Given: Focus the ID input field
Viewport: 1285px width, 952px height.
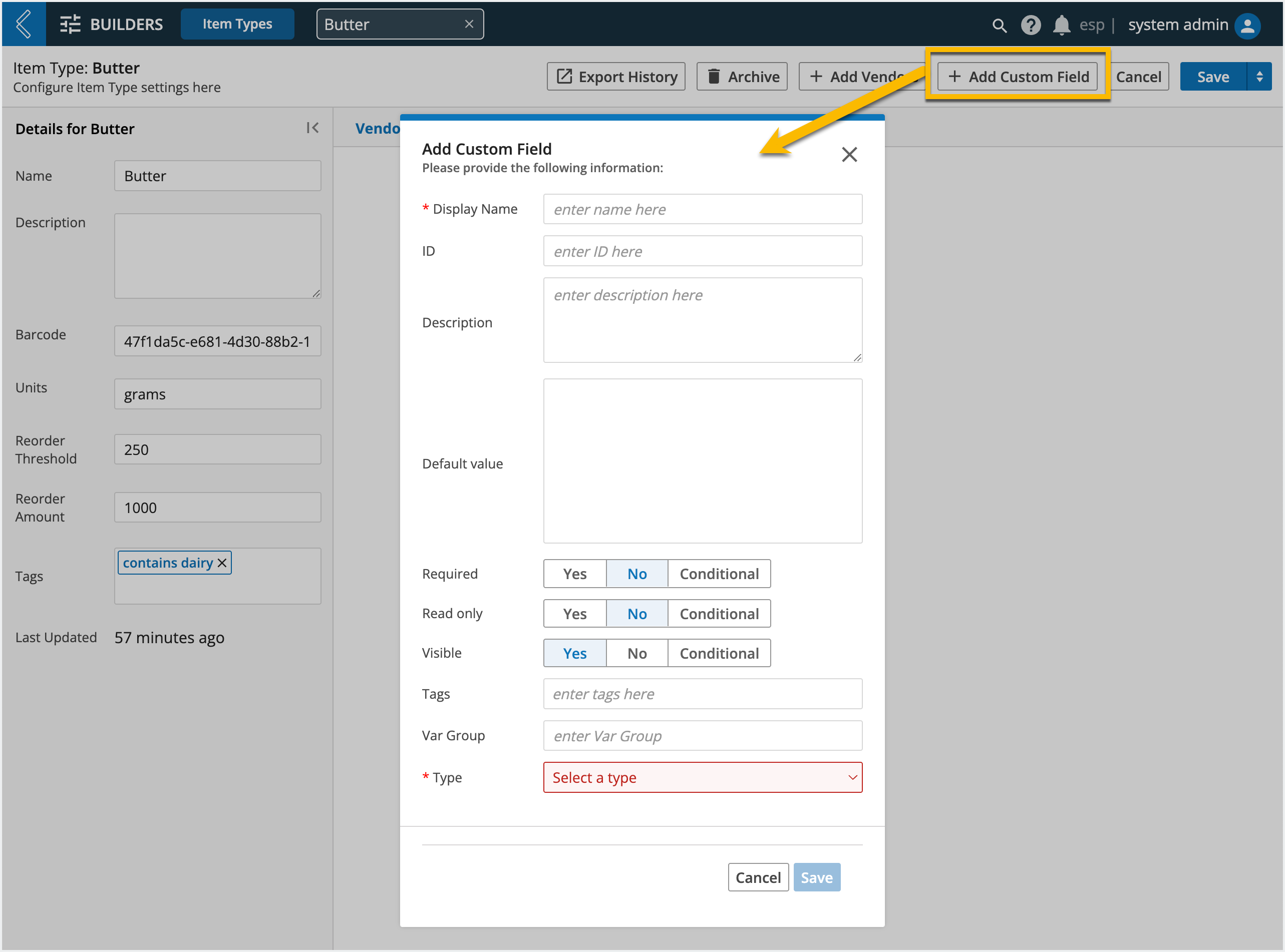Looking at the screenshot, I should [x=702, y=251].
